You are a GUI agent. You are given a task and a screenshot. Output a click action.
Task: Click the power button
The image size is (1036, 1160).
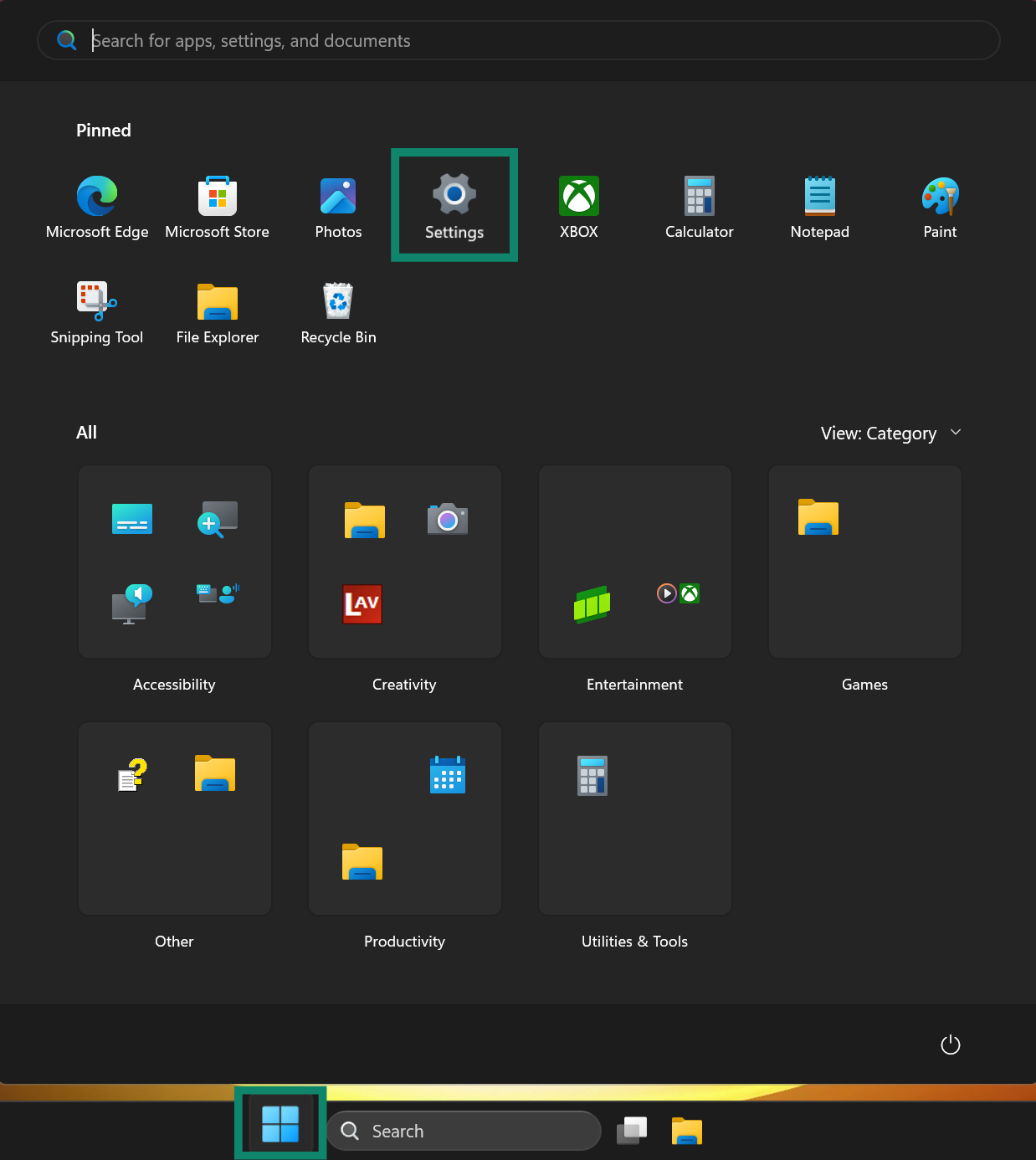pos(951,1045)
